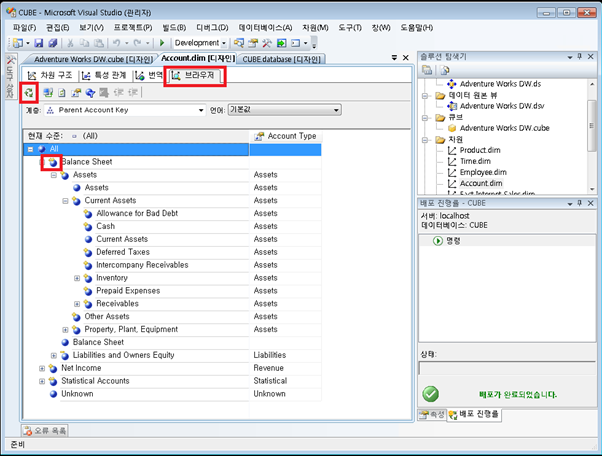Click the pin icon of Solution Explorer panel
602x456 pixels.
click(x=580, y=57)
